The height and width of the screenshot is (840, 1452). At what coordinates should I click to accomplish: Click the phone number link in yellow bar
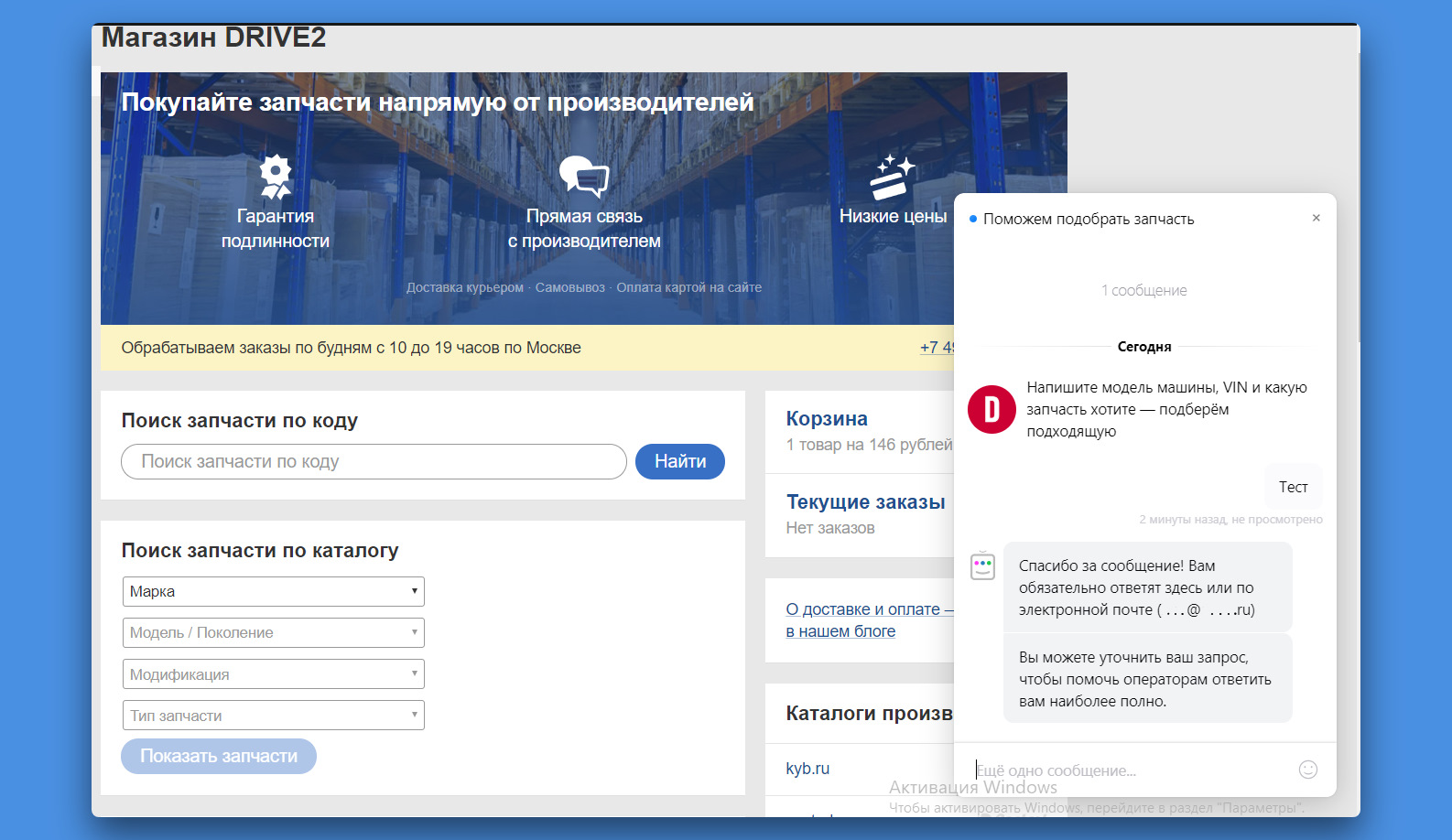tap(937, 348)
